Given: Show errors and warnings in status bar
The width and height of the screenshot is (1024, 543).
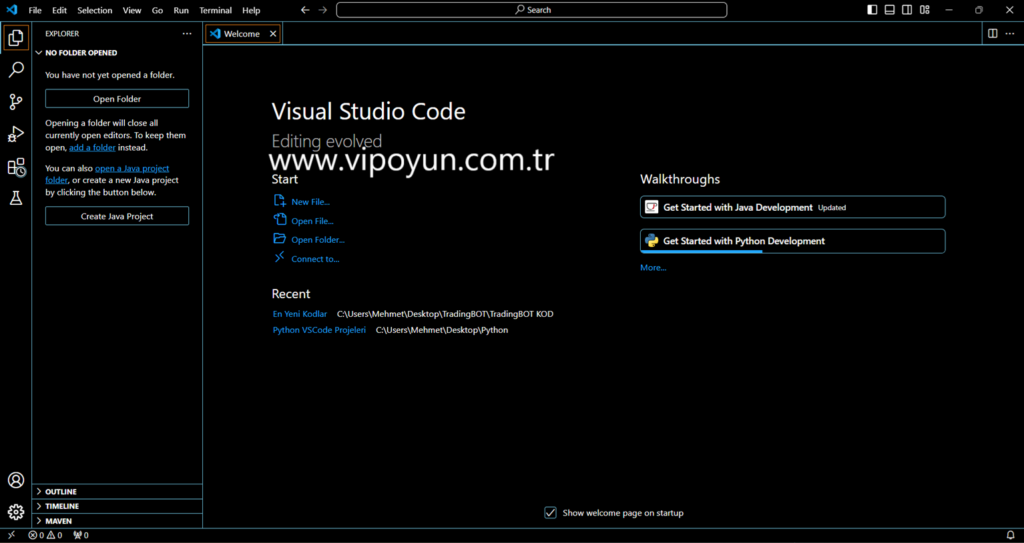Looking at the screenshot, I should [x=45, y=535].
